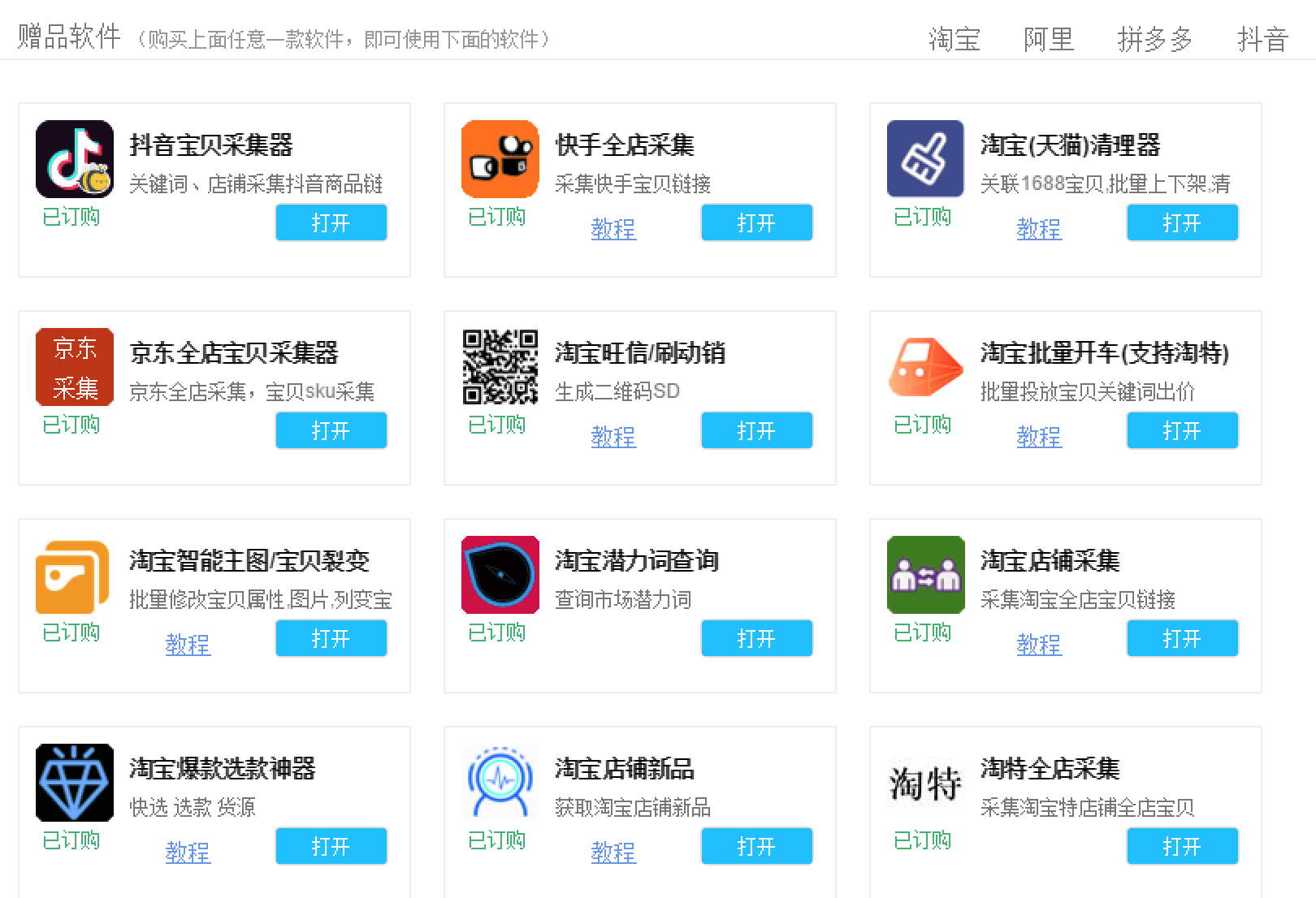Viewport: 1316px width, 898px height.
Task: Open 快手全店采集 with 打开 button
Action: (x=757, y=222)
